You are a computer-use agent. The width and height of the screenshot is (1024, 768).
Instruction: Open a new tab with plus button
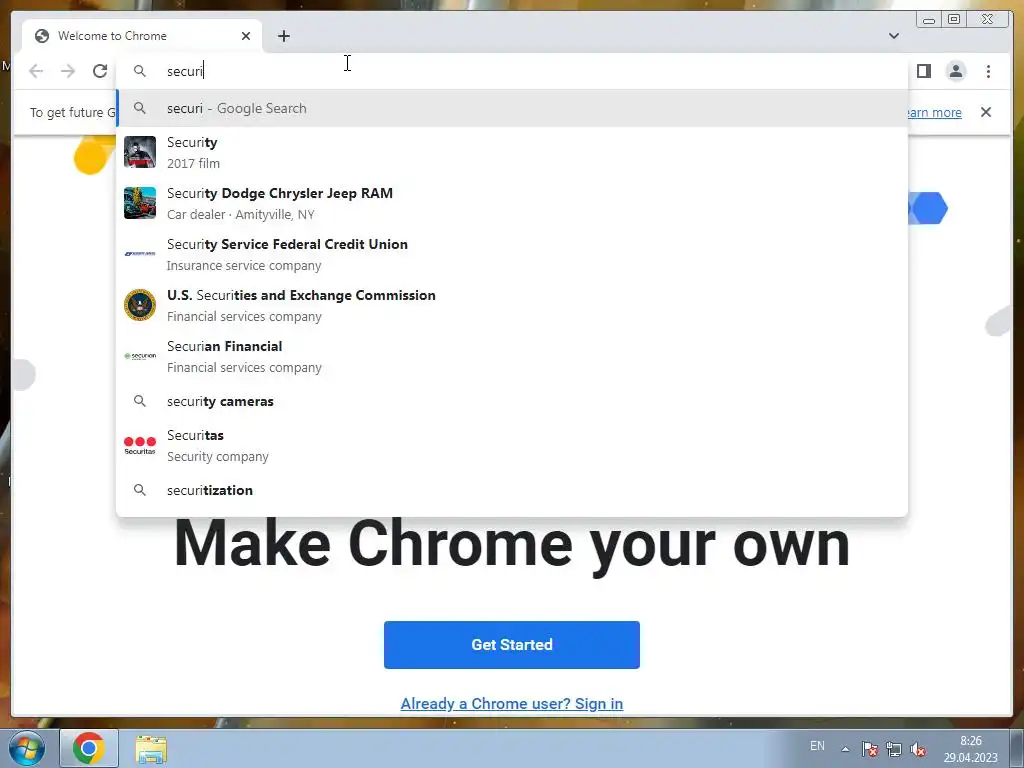pos(283,36)
